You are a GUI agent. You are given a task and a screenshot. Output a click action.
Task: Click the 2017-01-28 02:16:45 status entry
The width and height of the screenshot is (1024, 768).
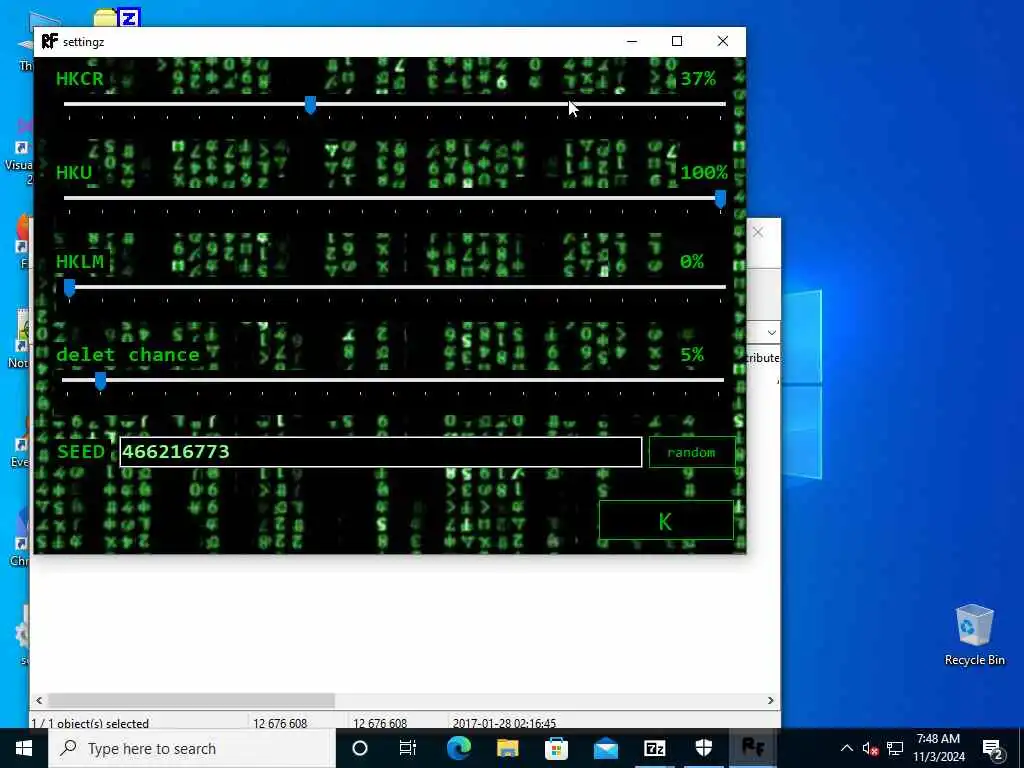(x=504, y=723)
